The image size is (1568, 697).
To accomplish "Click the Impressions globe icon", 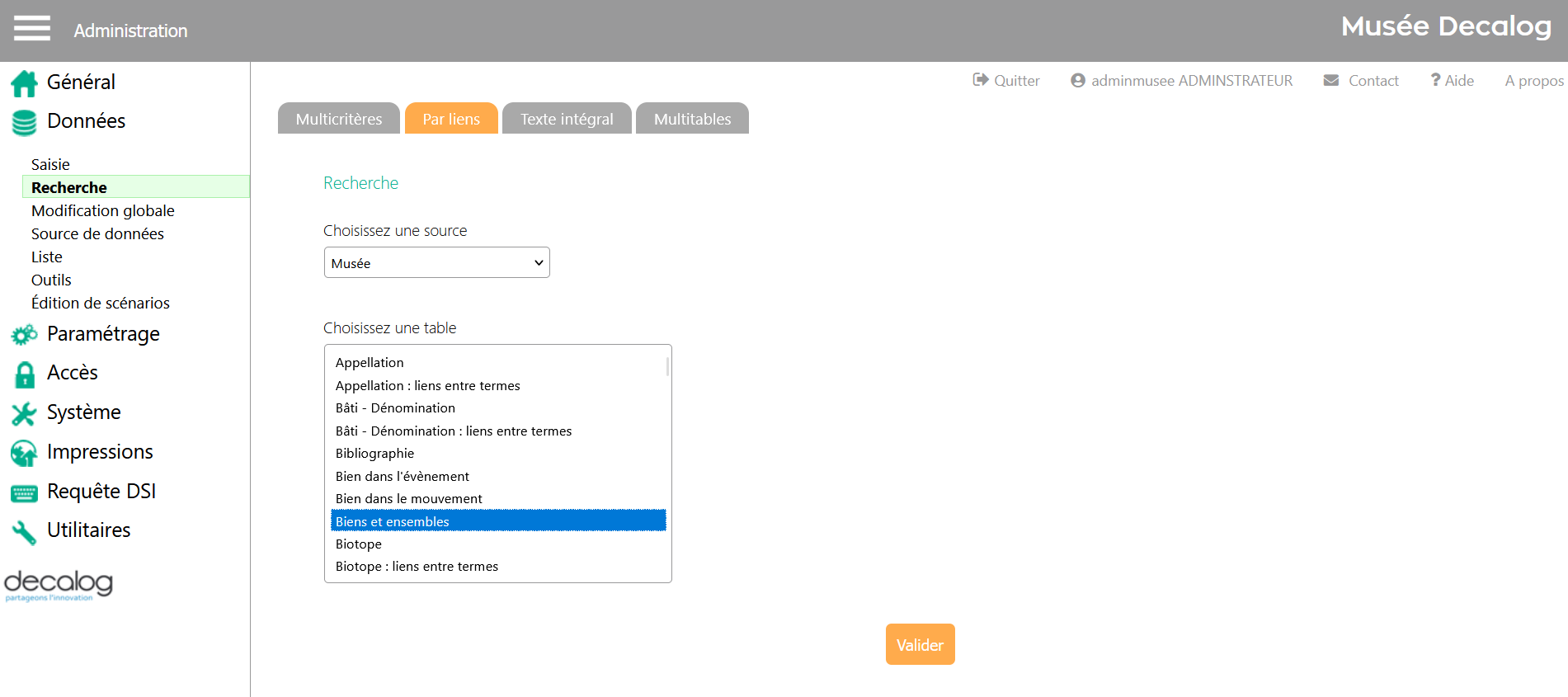I will point(24,453).
